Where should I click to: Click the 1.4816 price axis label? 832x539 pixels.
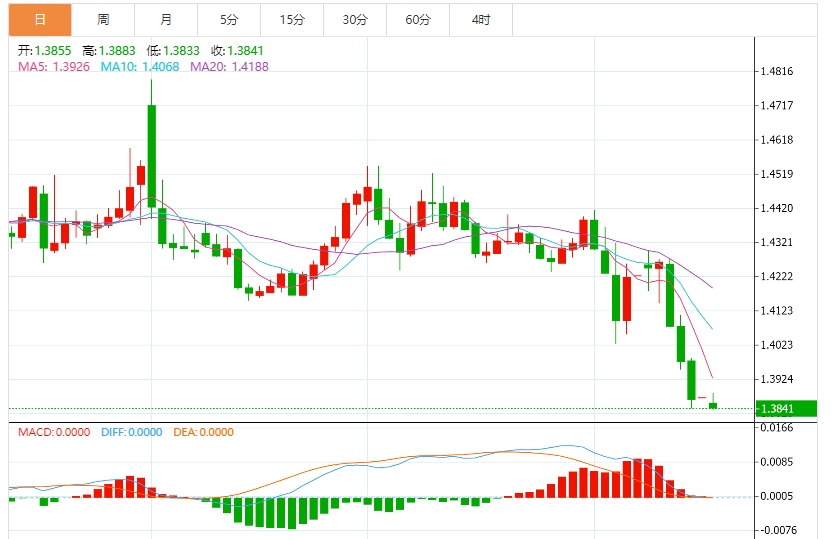pos(777,71)
